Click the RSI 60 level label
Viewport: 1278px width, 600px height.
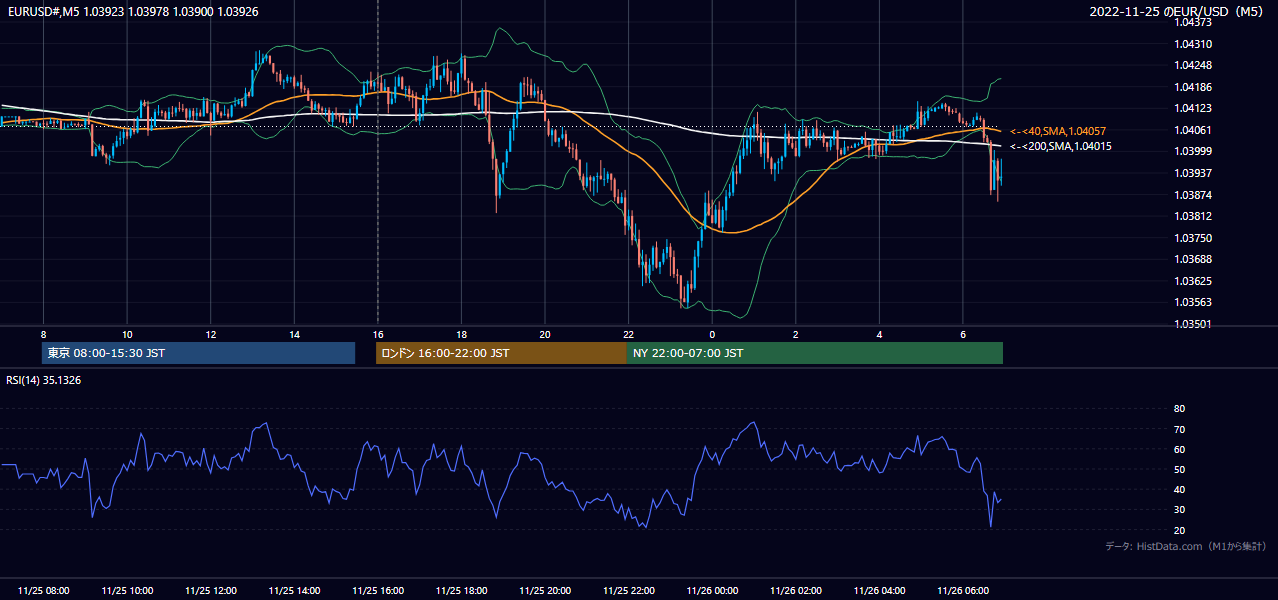[x=1179, y=449]
